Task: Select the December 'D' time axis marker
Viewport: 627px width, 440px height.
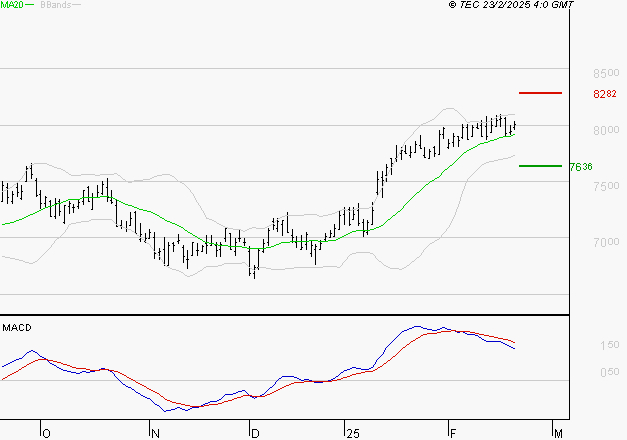Action: (254, 432)
